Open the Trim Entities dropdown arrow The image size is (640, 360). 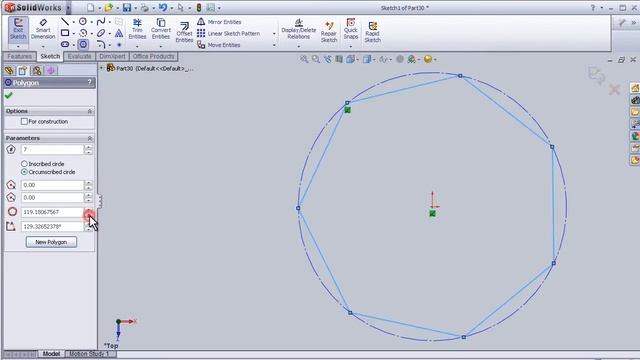[x=137, y=47]
